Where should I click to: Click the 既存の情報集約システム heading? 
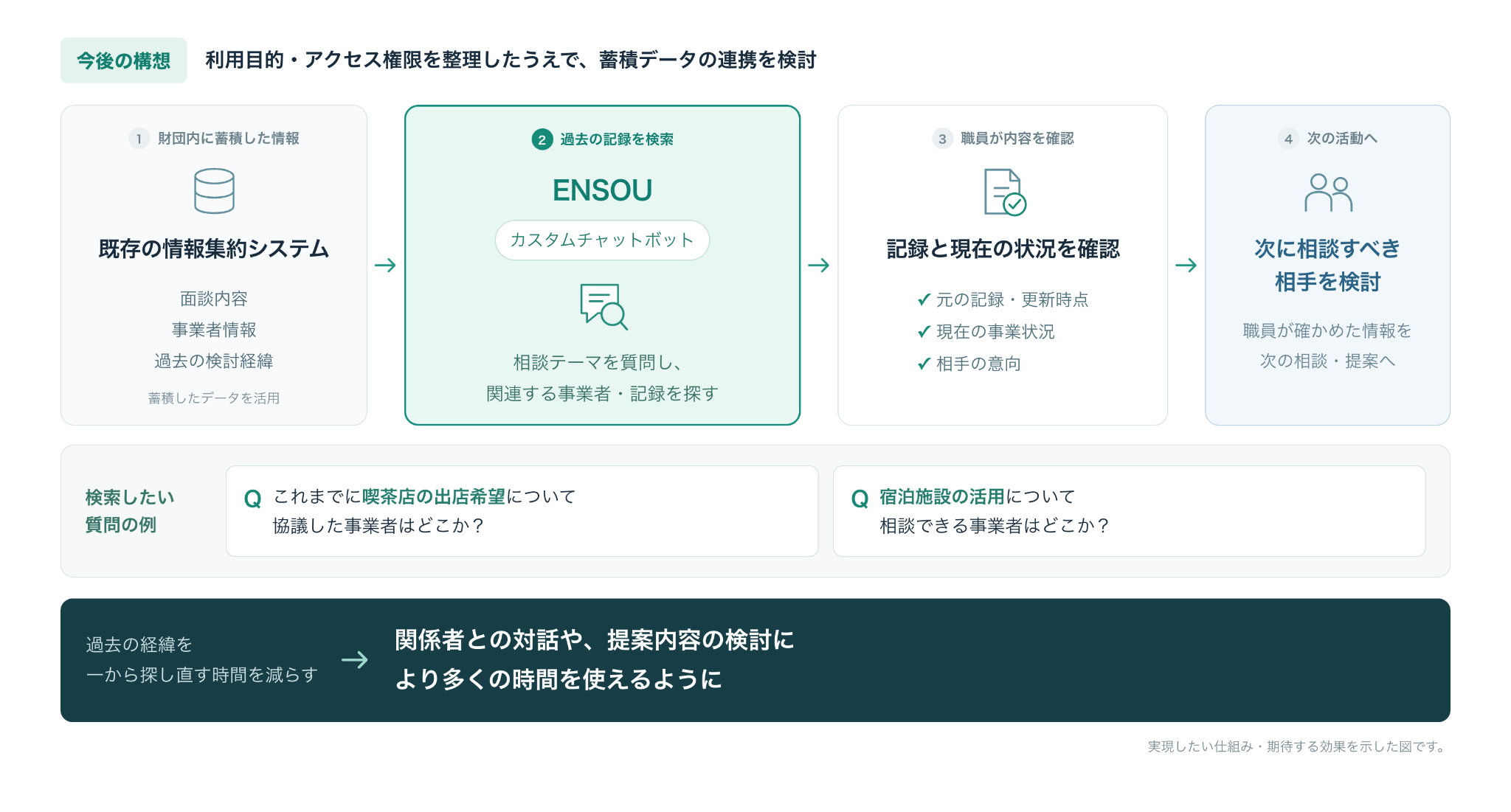point(214,249)
